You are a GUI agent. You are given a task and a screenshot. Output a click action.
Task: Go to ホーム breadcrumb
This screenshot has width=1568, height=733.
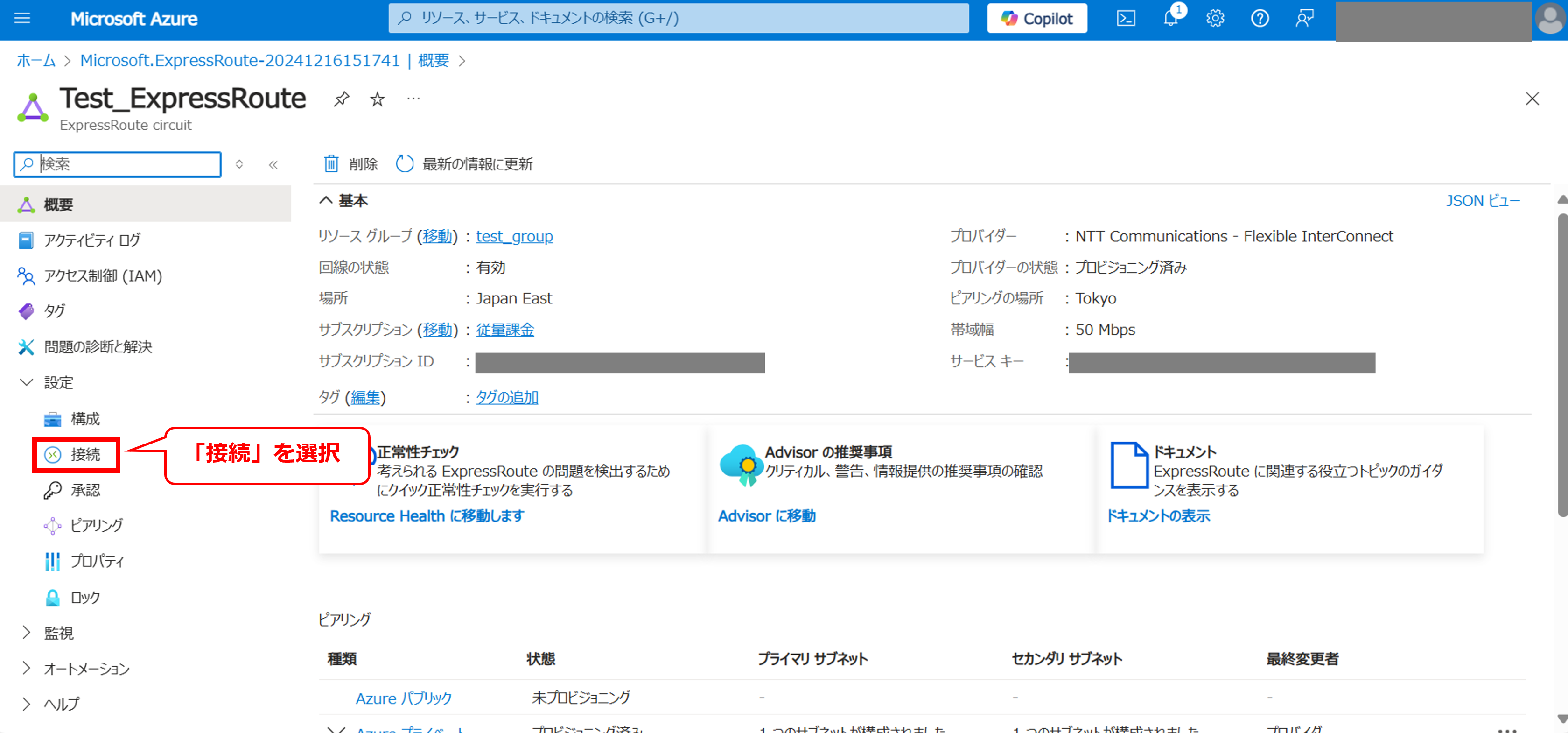36,60
